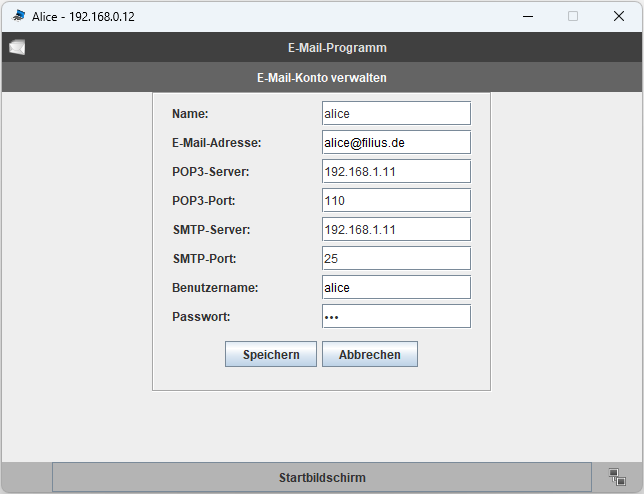Click the network computers icon at bottom right
The height and width of the screenshot is (494, 644).
[x=617, y=477]
